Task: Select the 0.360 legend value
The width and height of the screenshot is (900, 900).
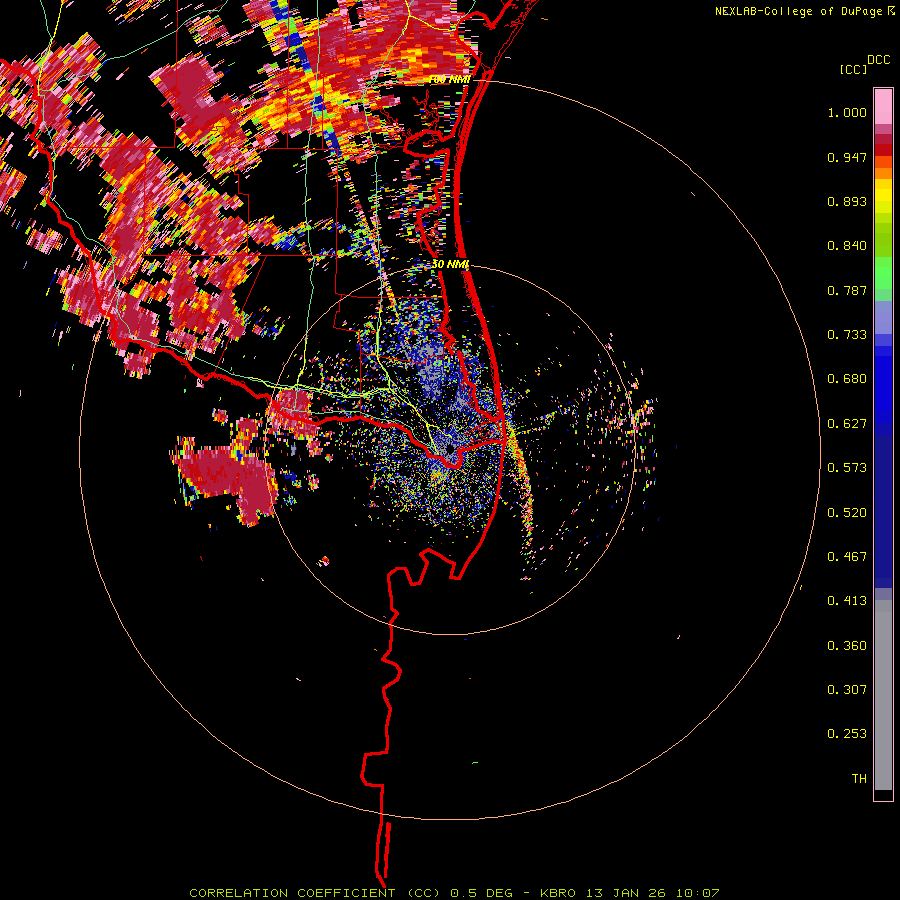Action: [847, 646]
